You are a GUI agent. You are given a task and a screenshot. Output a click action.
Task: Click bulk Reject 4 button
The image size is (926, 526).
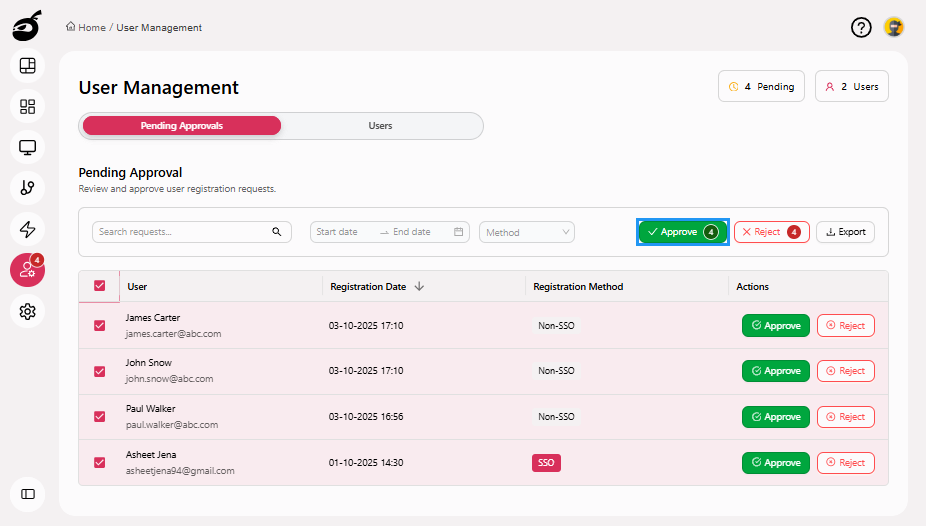click(771, 232)
